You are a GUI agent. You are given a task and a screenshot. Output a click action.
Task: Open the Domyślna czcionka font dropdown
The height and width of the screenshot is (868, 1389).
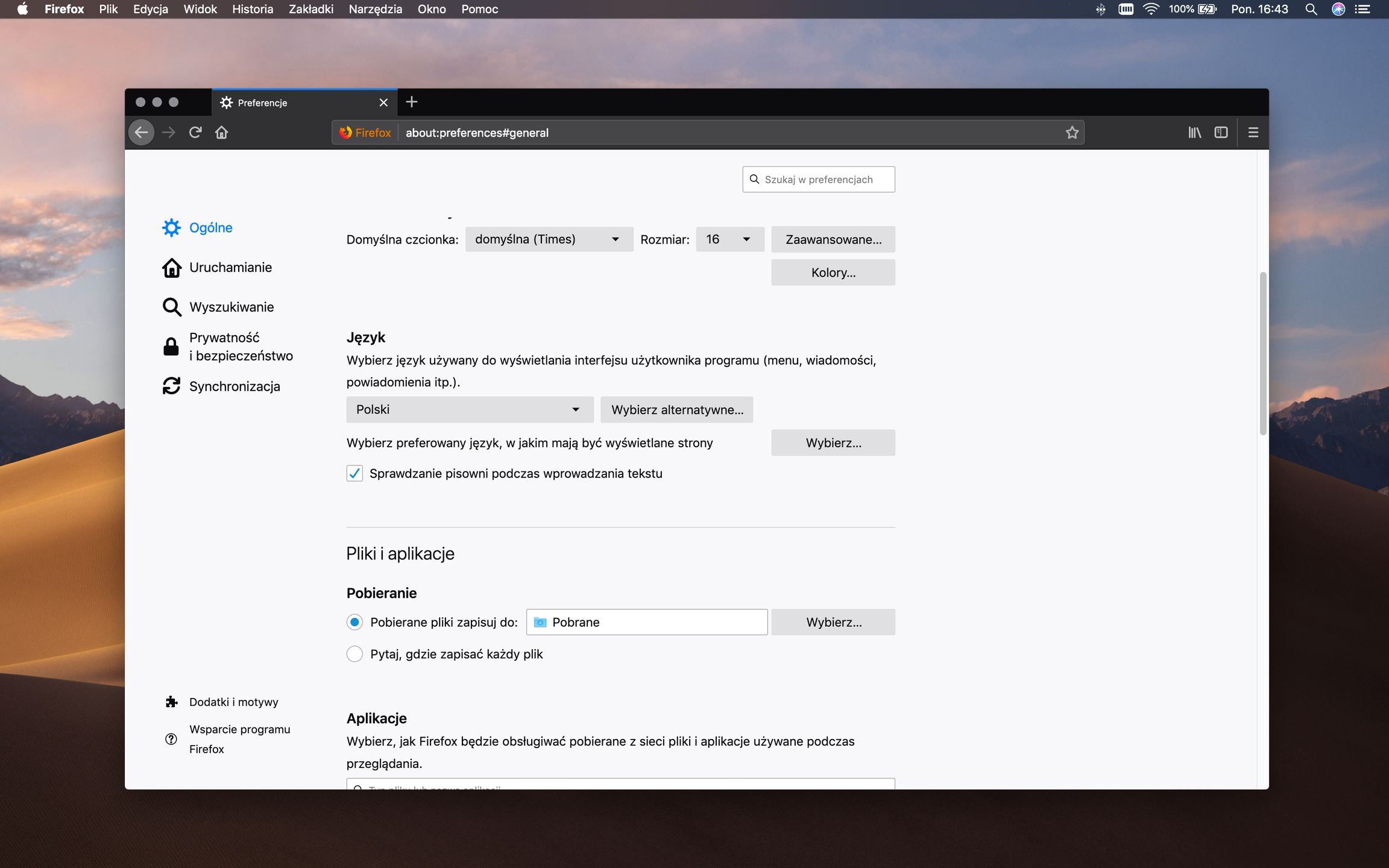(549, 239)
